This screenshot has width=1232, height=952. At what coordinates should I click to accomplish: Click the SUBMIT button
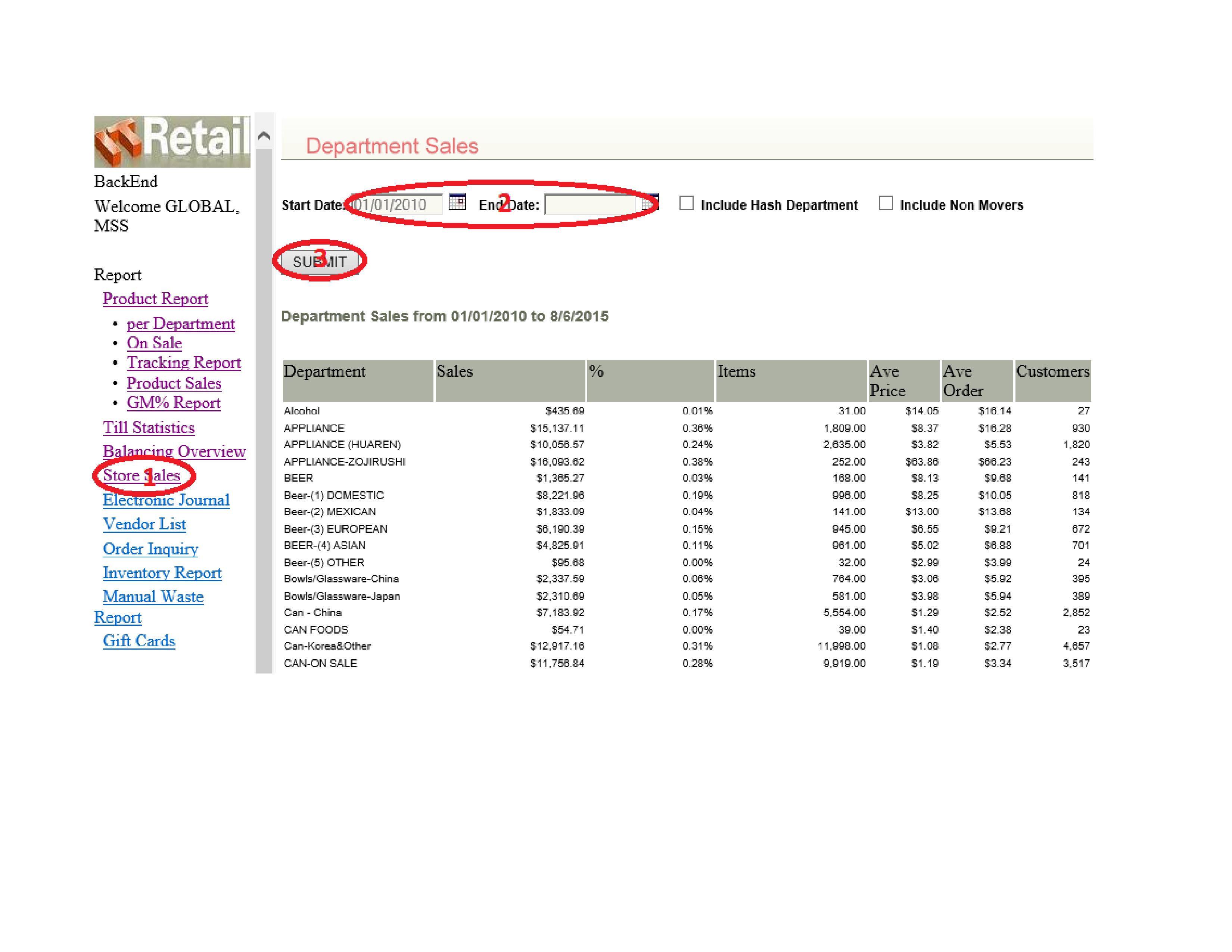(x=320, y=262)
